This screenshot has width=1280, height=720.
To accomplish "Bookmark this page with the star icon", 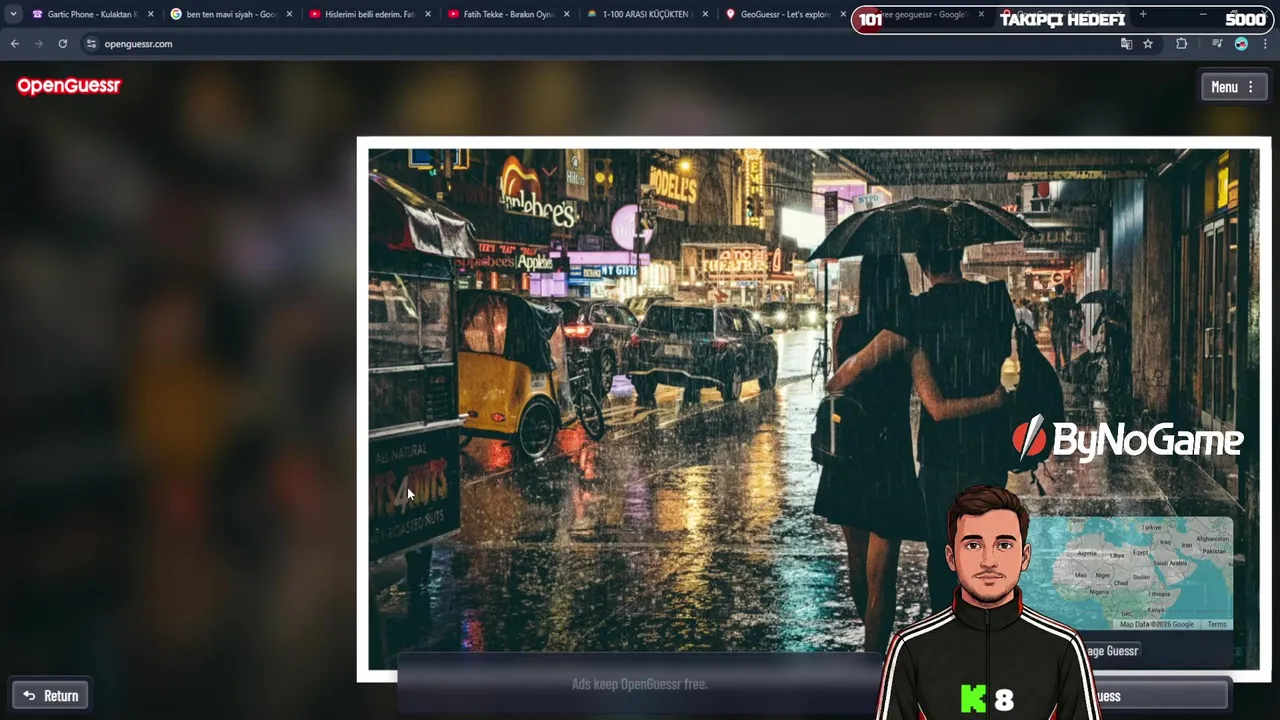I will pos(1148,44).
